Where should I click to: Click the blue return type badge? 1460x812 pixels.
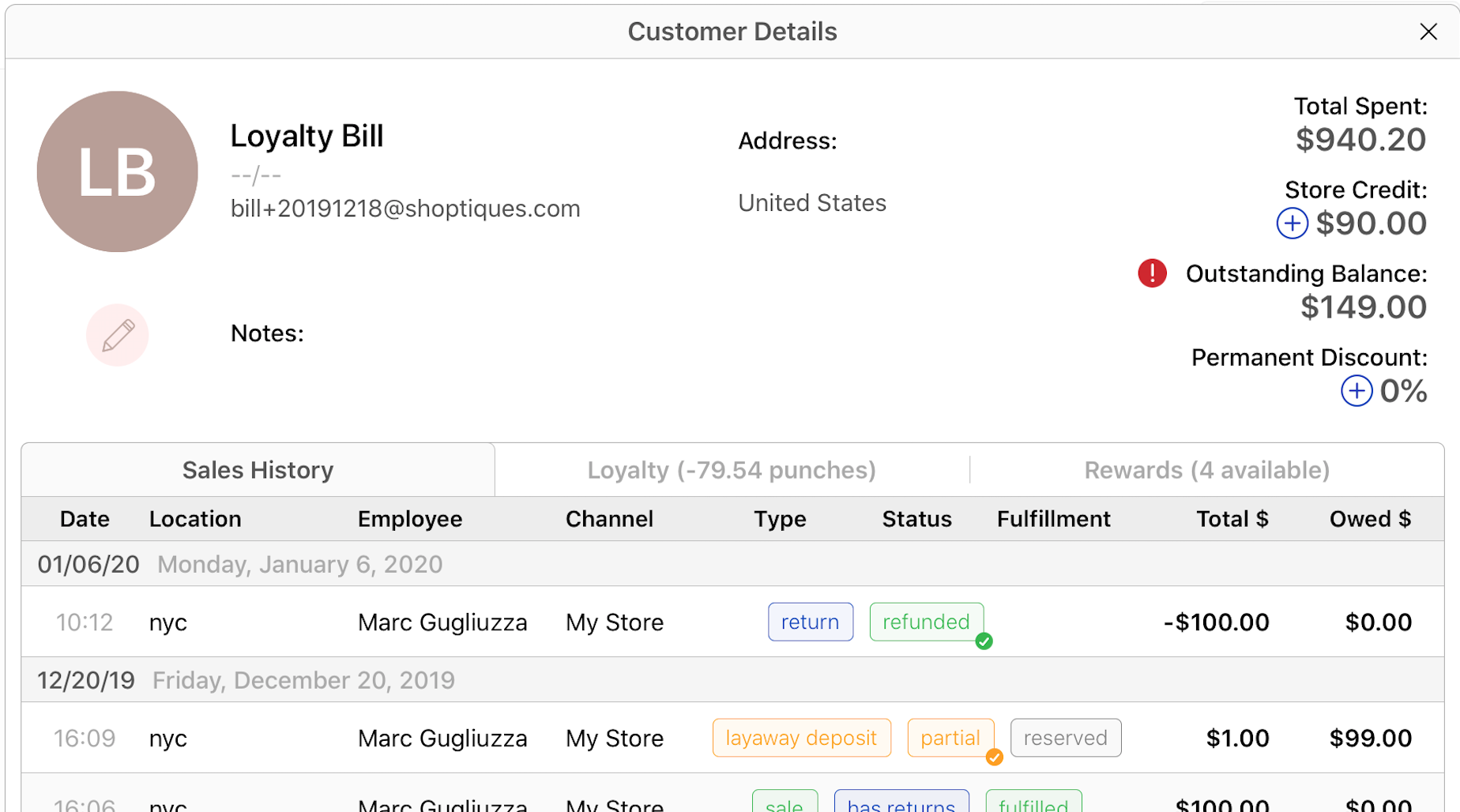811,622
